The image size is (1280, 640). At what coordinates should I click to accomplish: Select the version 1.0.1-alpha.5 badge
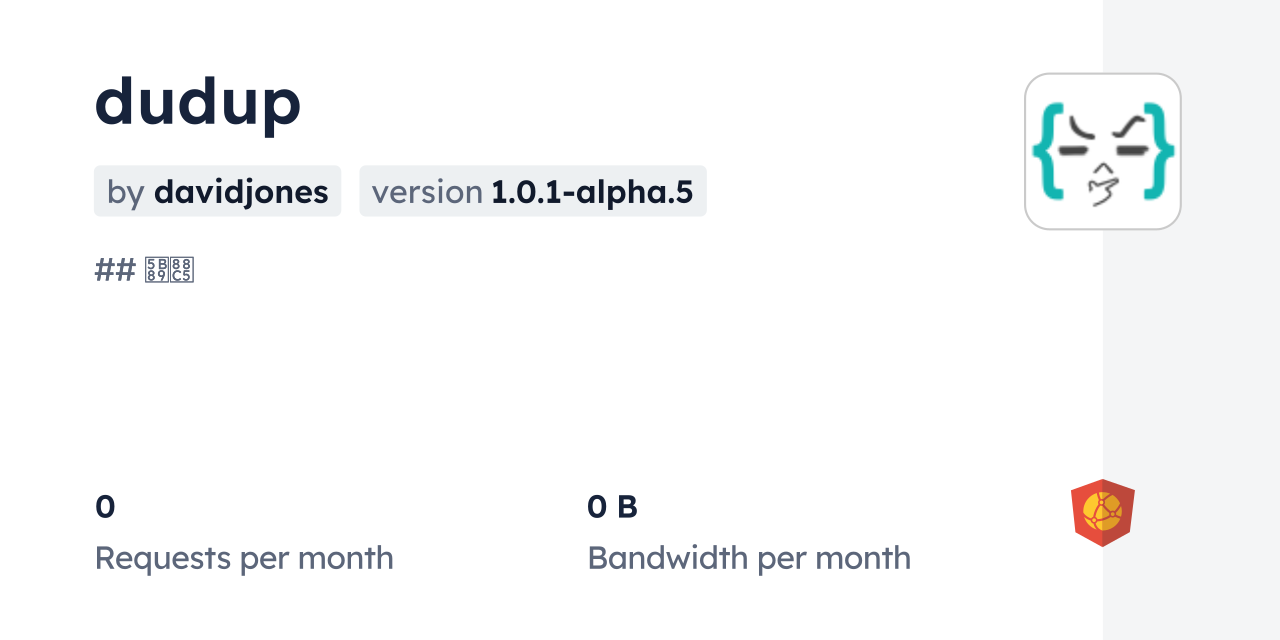pyautogui.click(x=533, y=192)
